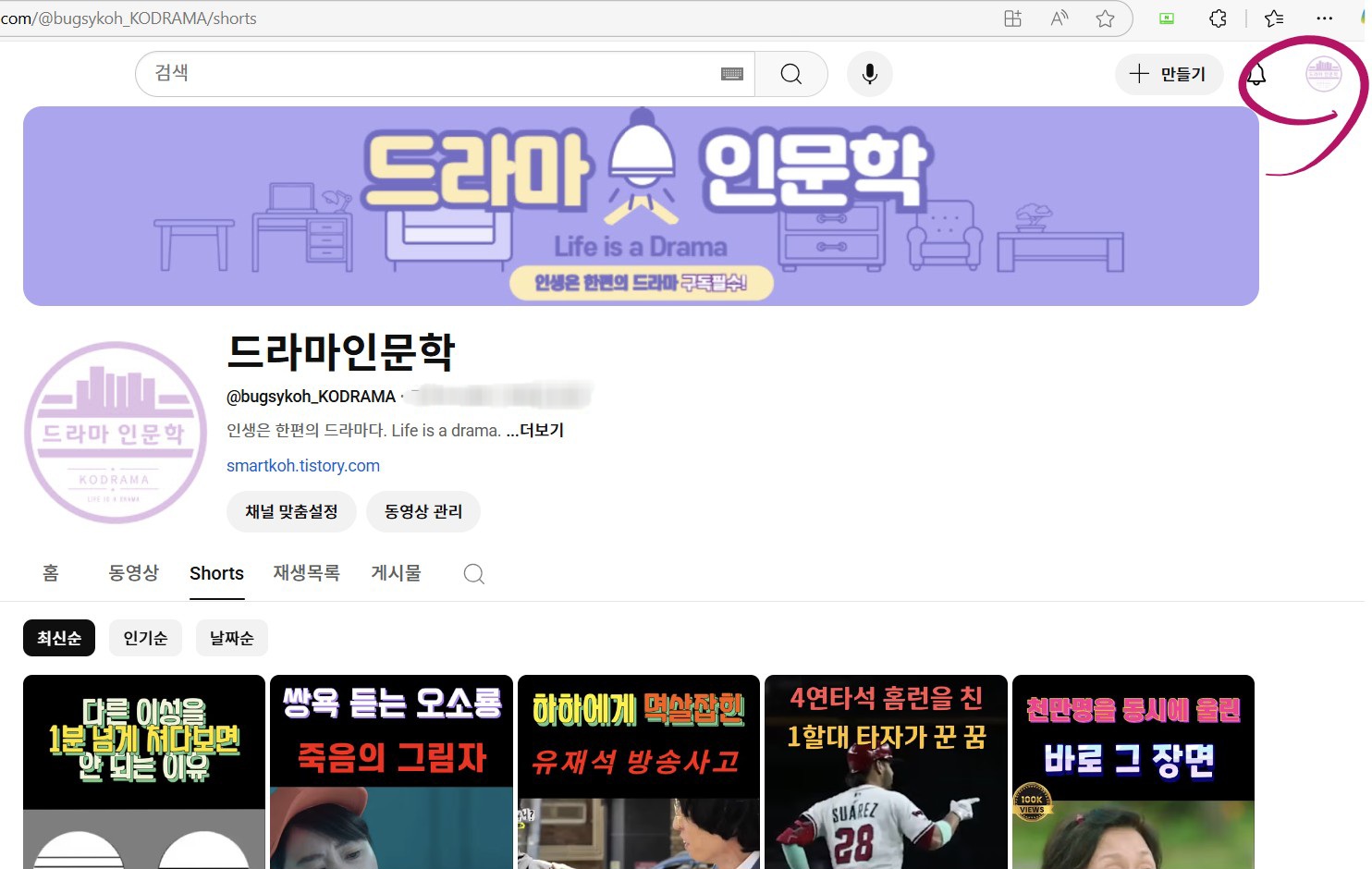Expand channel description with 더보기

(x=535, y=430)
